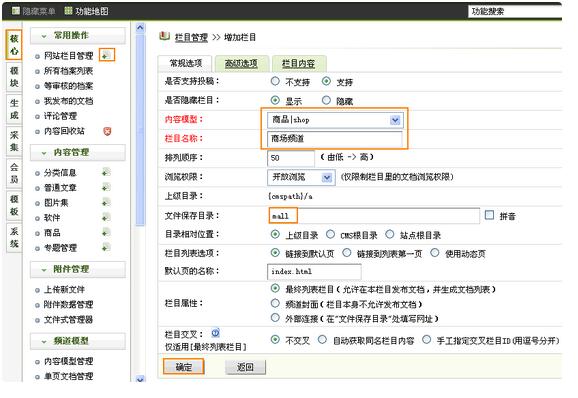Switch to the 高级选项 tab
578x398 pixels.
pyautogui.click(x=241, y=63)
